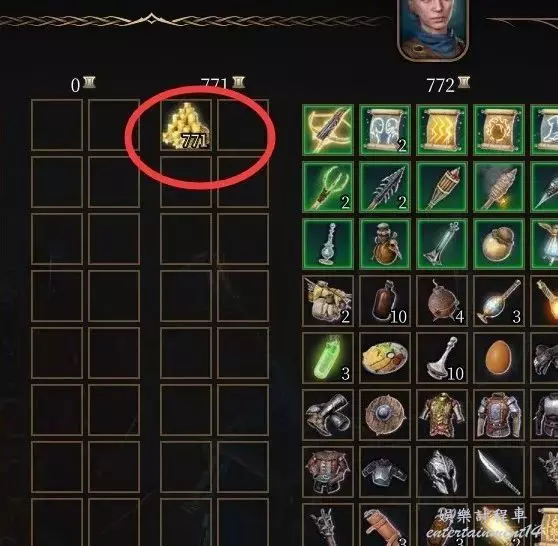Viewport: 558px width, 546px height.
Task: Select the brown bottle stack of 10
Action: (385, 301)
